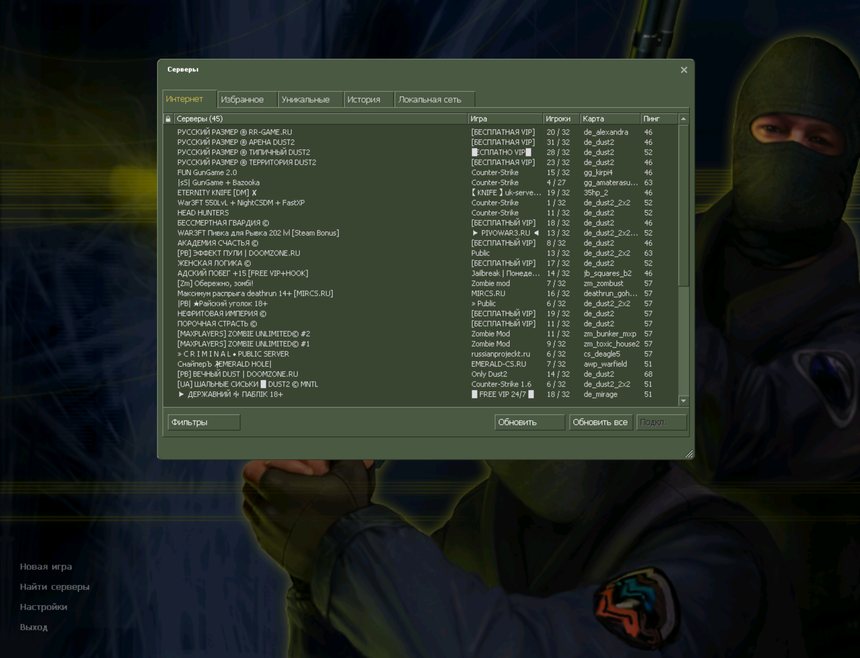Screen dimensions: 860x658
Task: Open the Локальная сеть tab
Action: click(x=434, y=99)
